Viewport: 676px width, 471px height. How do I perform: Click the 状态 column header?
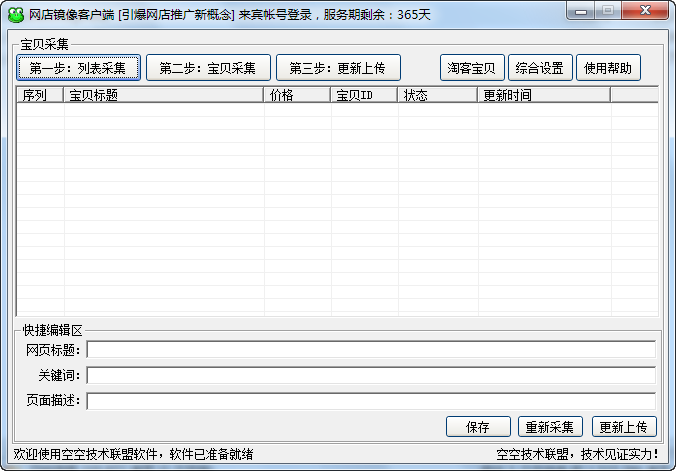pos(437,95)
